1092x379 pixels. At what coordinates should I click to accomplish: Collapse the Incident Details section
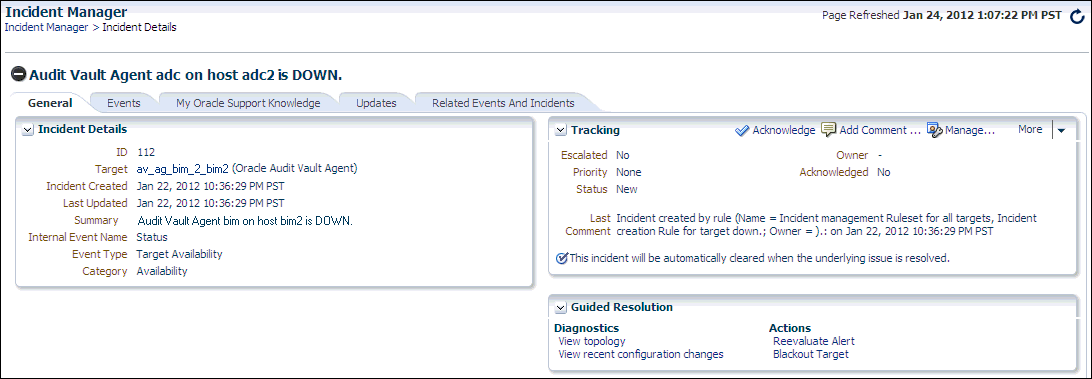click(28, 130)
